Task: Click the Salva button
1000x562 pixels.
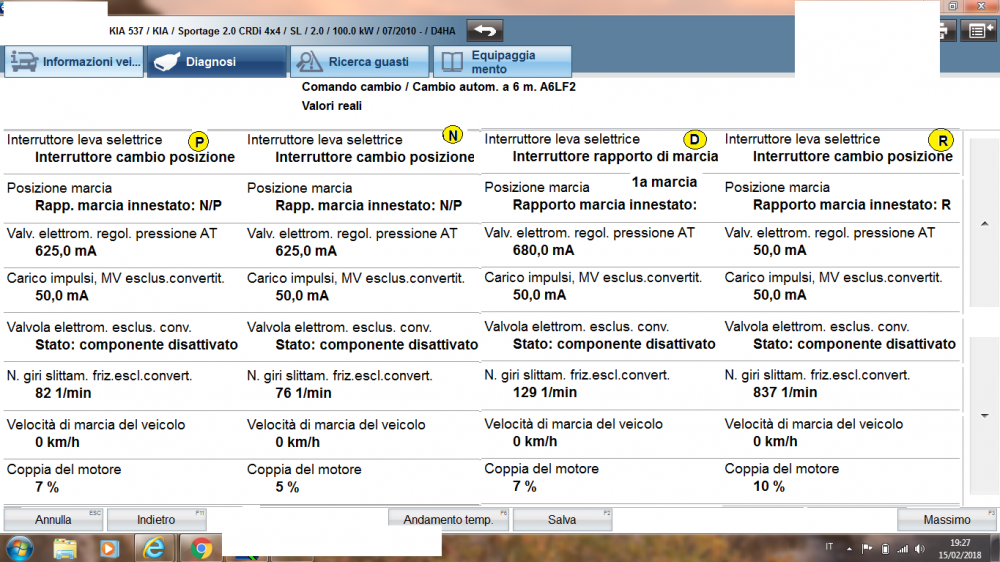Action: pyautogui.click(x=562, y=519)
